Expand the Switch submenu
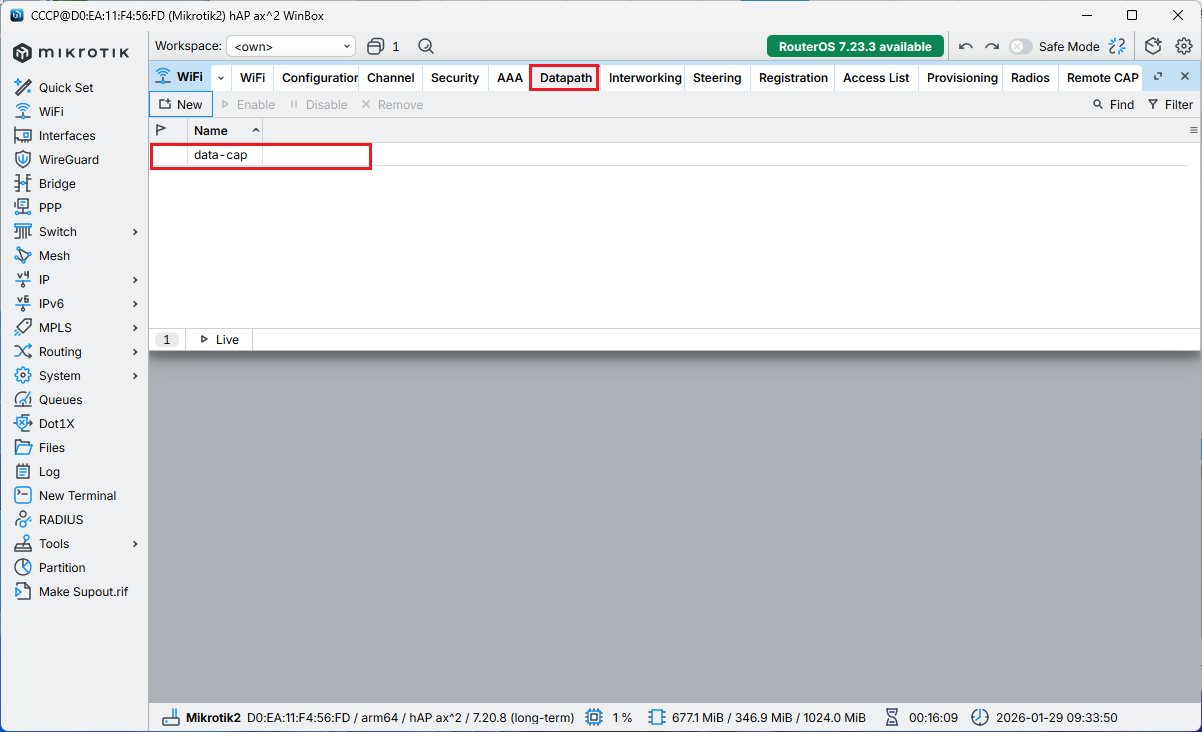 (135, 231)
